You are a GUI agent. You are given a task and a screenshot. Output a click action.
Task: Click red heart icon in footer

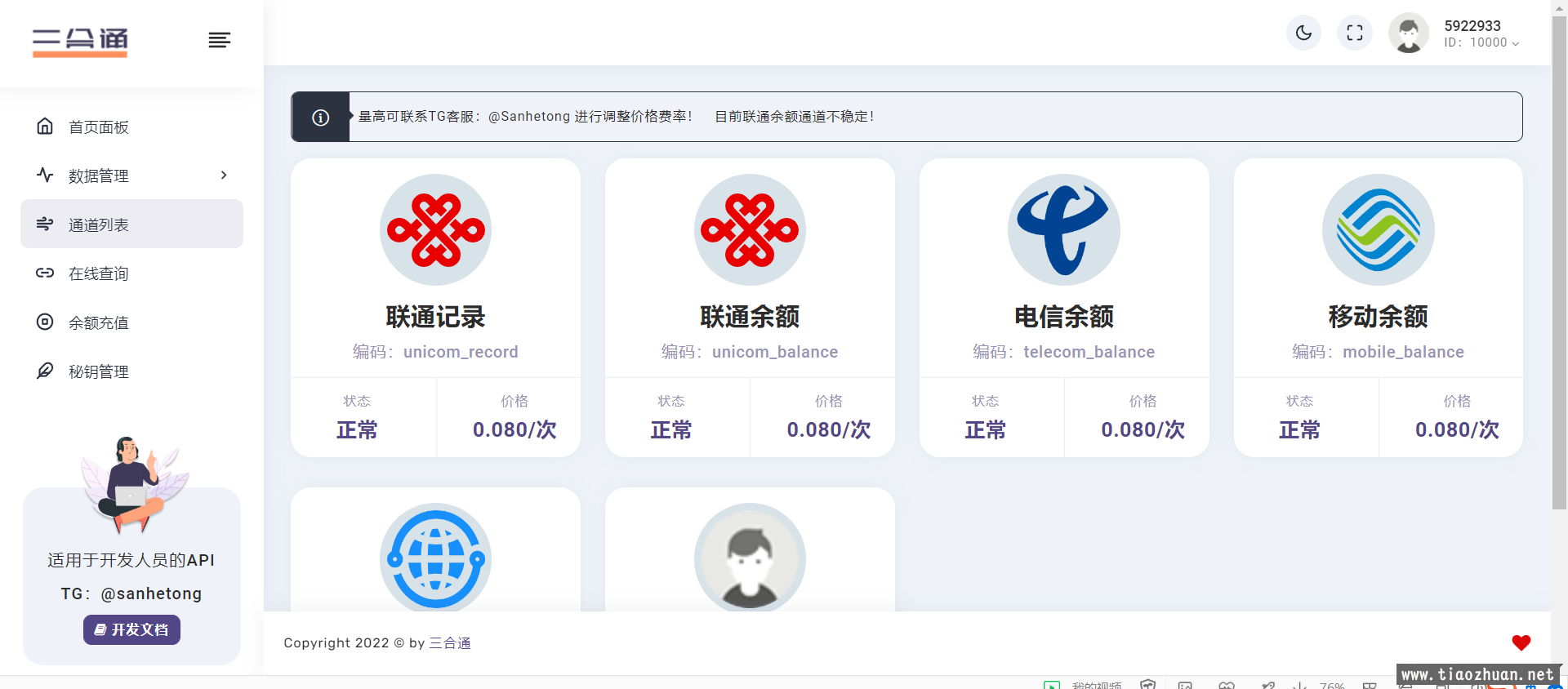point(1521,642)
